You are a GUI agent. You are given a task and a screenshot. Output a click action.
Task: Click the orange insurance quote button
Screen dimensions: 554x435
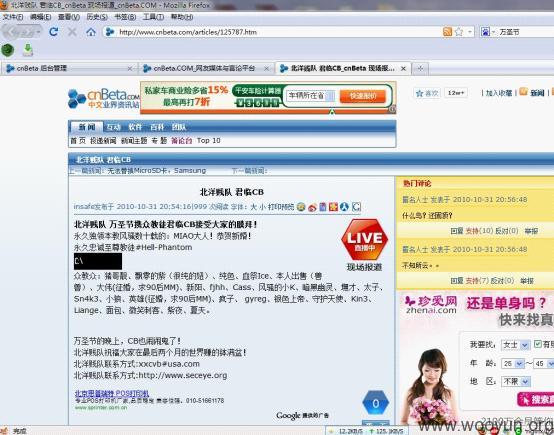coord(362,96)
